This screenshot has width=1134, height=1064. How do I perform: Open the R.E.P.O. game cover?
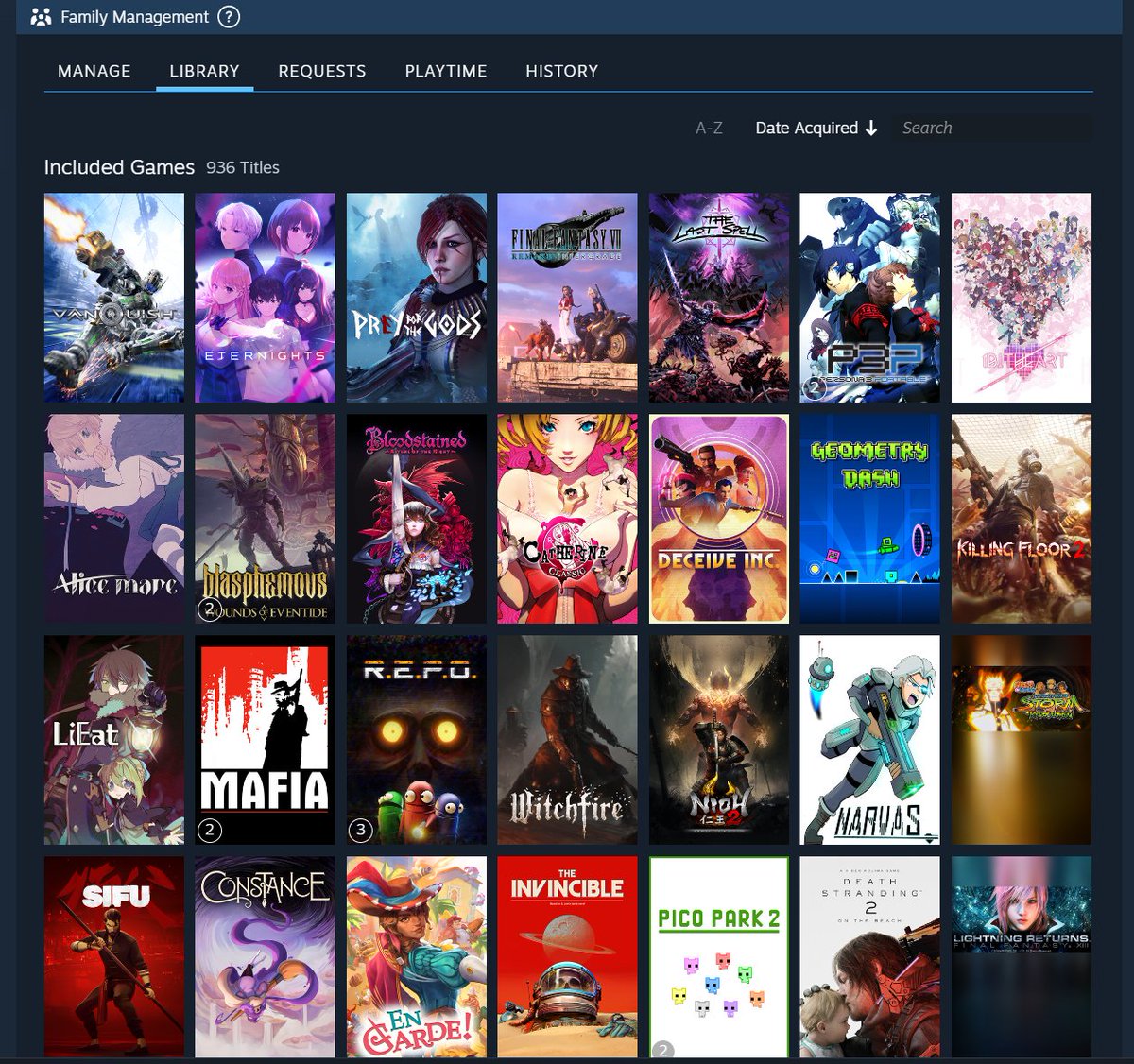point(417,740)
